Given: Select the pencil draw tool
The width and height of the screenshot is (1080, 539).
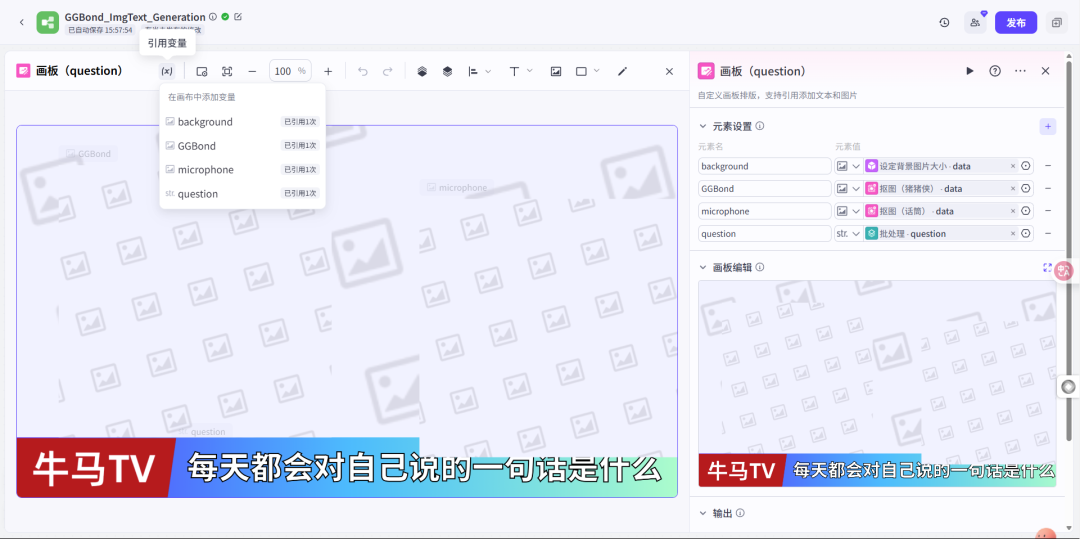Looking at the screenshot, I should point(622,71).
